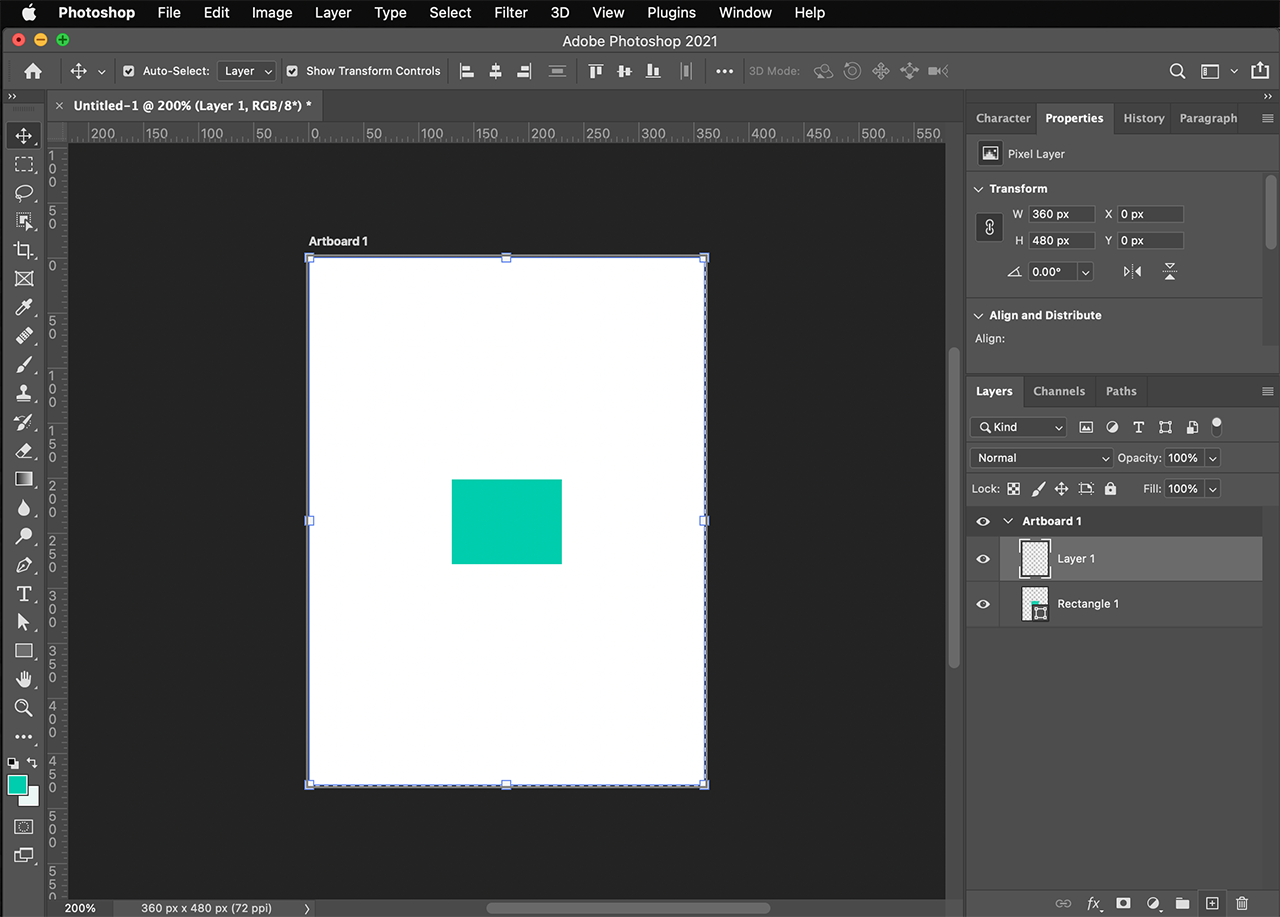Click the teal rectangle on canvas

point(507,522)
